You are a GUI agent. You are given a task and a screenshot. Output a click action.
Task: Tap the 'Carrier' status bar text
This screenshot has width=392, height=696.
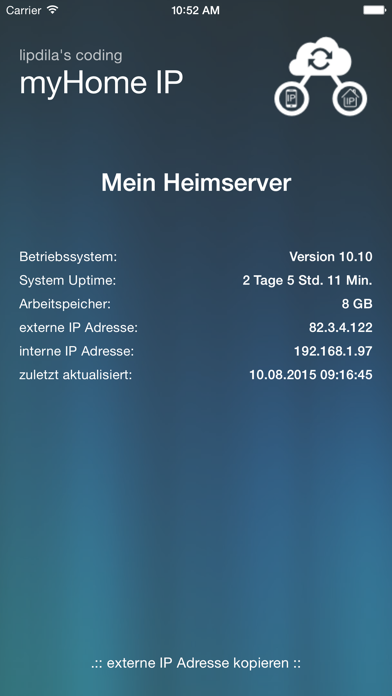(23, 10)
